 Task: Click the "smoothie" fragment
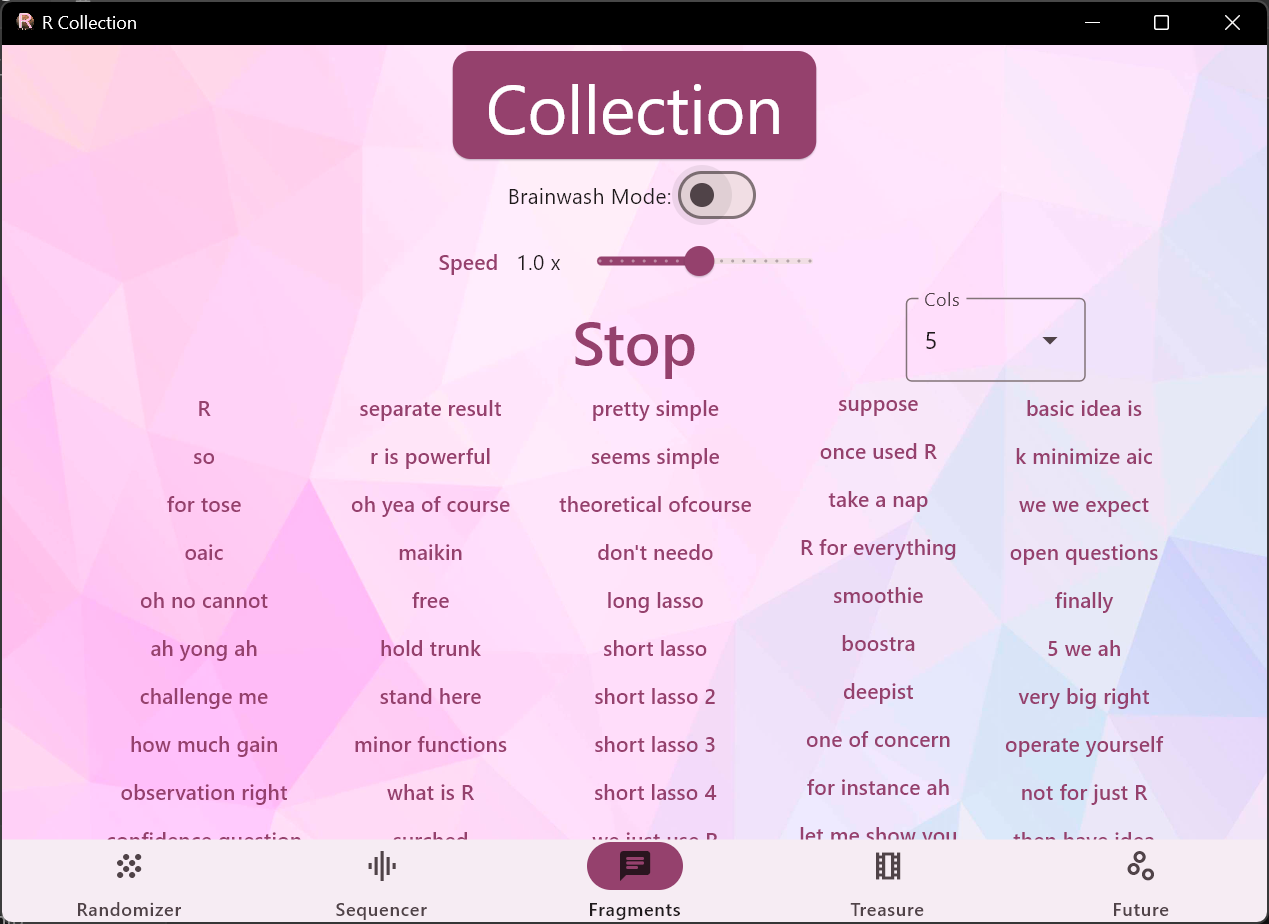pyautogui.click(x=878, y=596)
